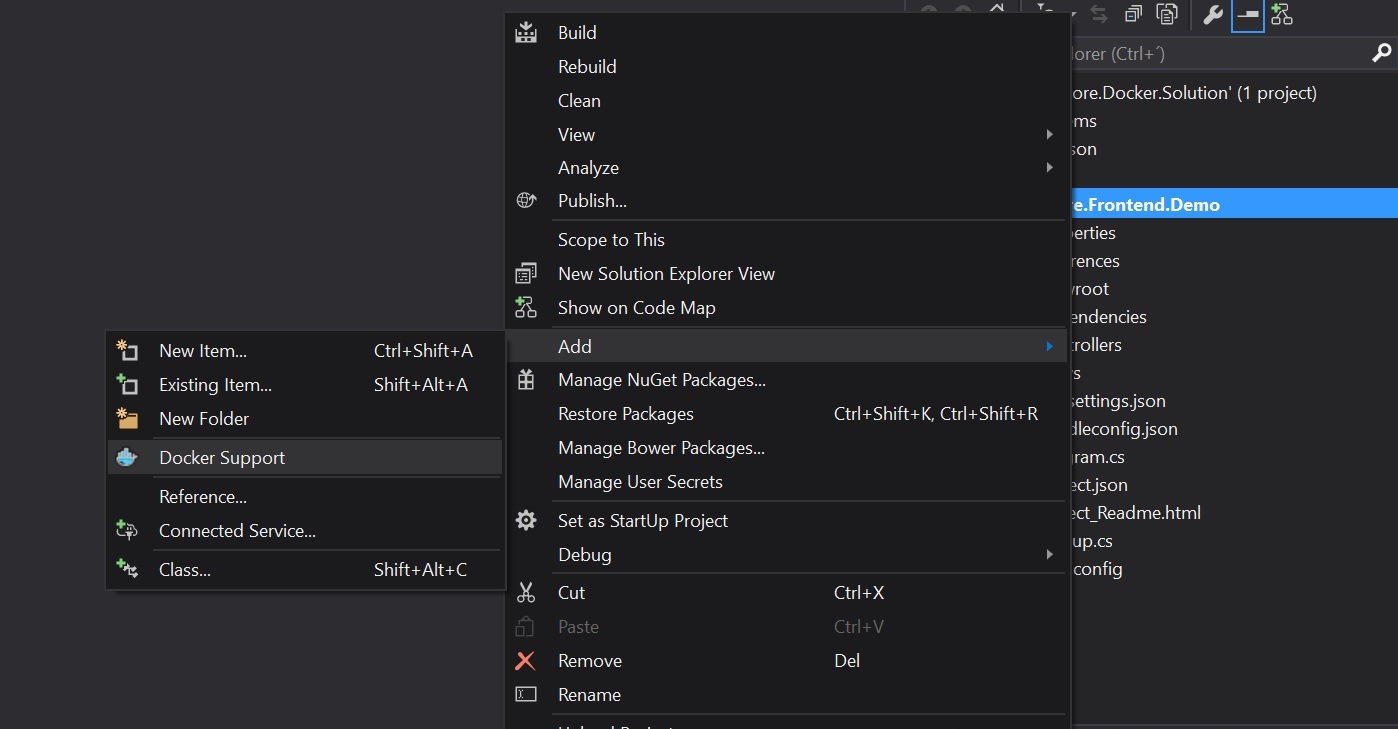Click the Publish globe icon
Screen dimensions: 1398x729
tap(526, 201)
